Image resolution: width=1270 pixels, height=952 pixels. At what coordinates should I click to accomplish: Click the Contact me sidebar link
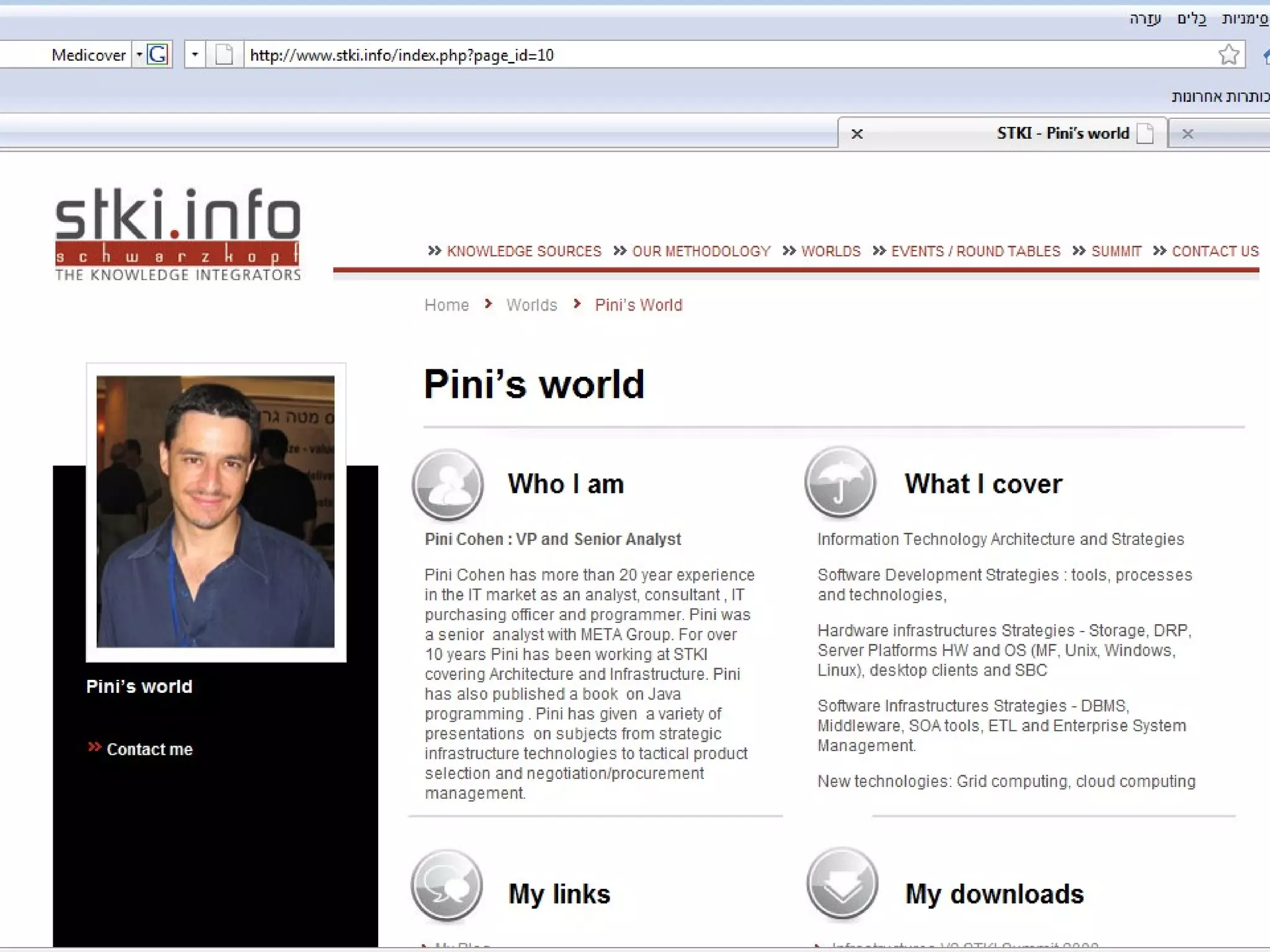[149, 749]
